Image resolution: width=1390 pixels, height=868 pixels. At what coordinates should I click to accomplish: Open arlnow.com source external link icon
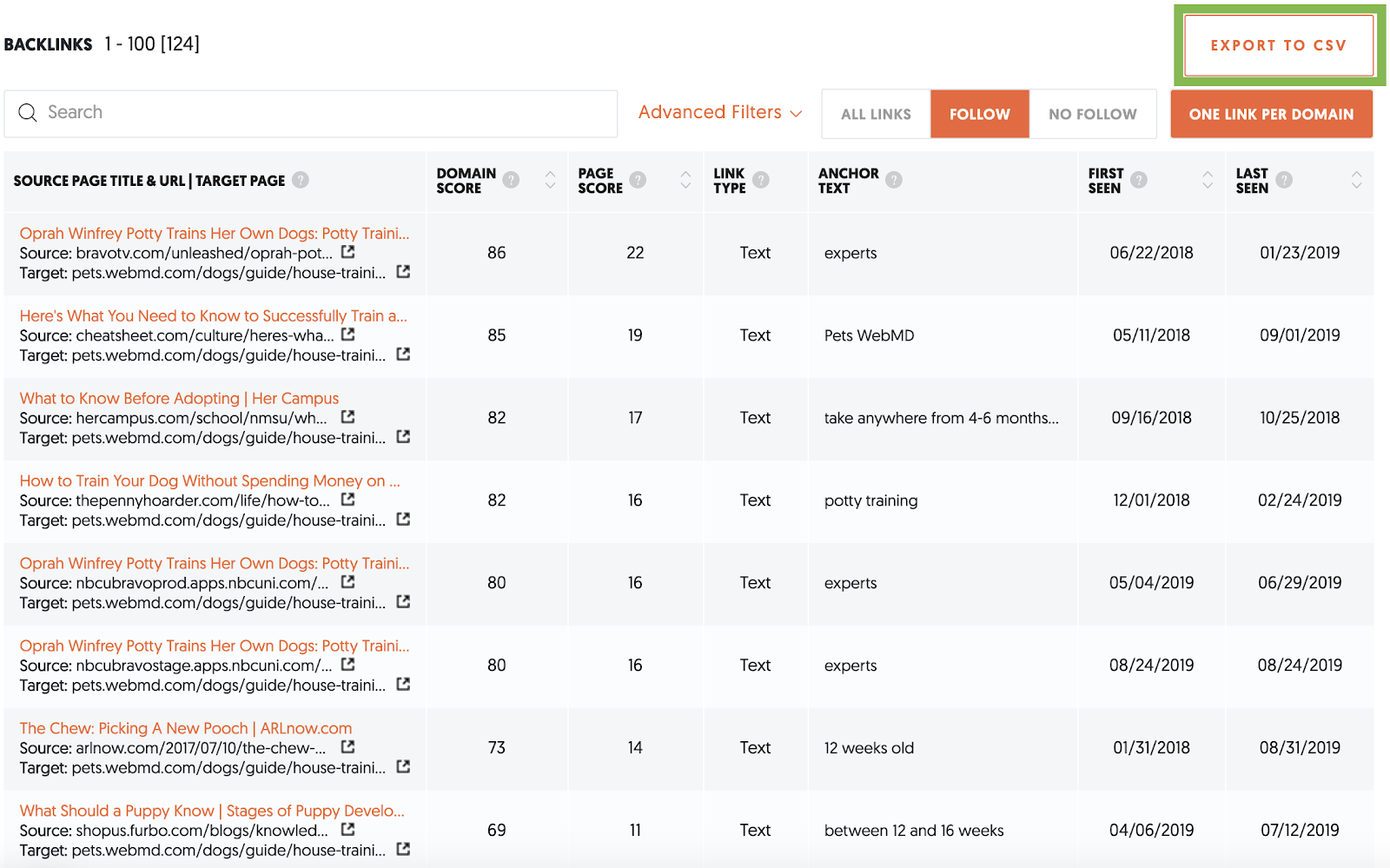(x=348, y=747)
